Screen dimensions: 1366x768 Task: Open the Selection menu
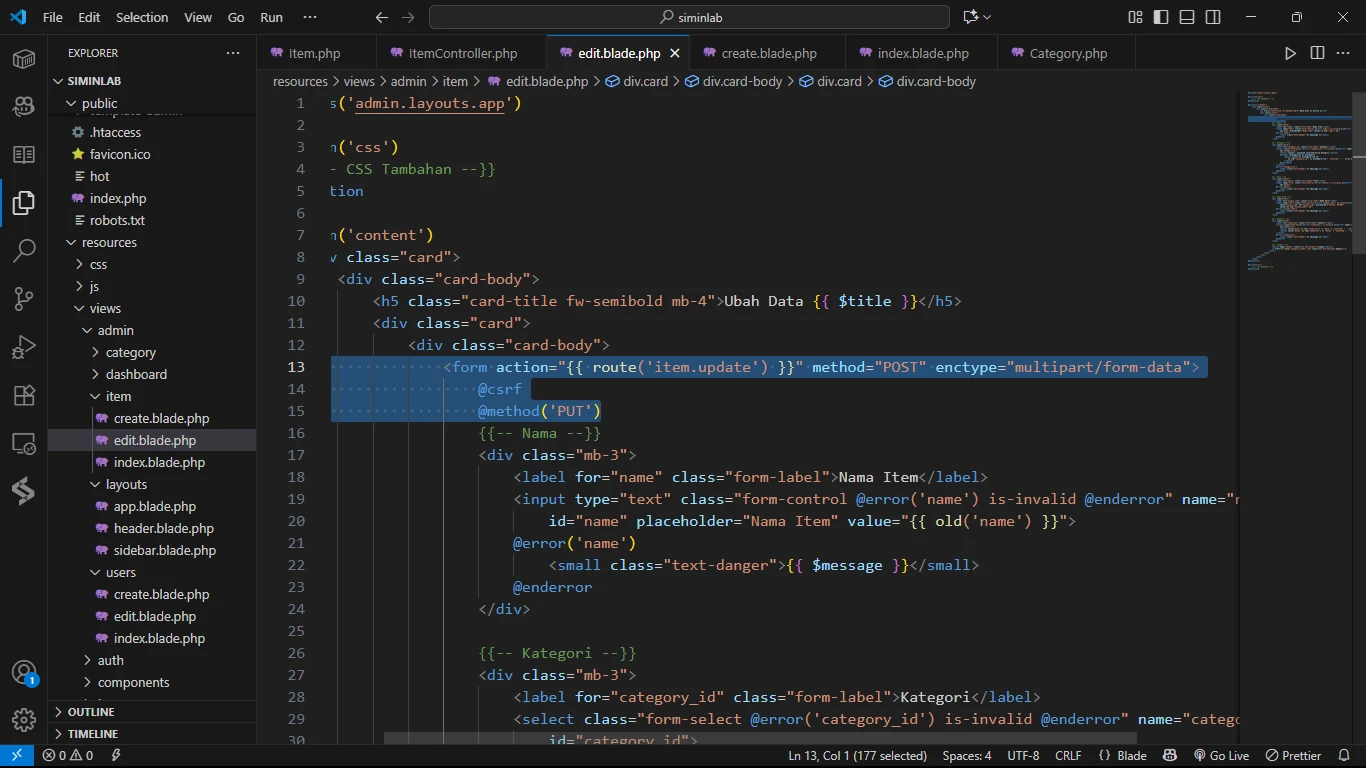tap(142, 17)
